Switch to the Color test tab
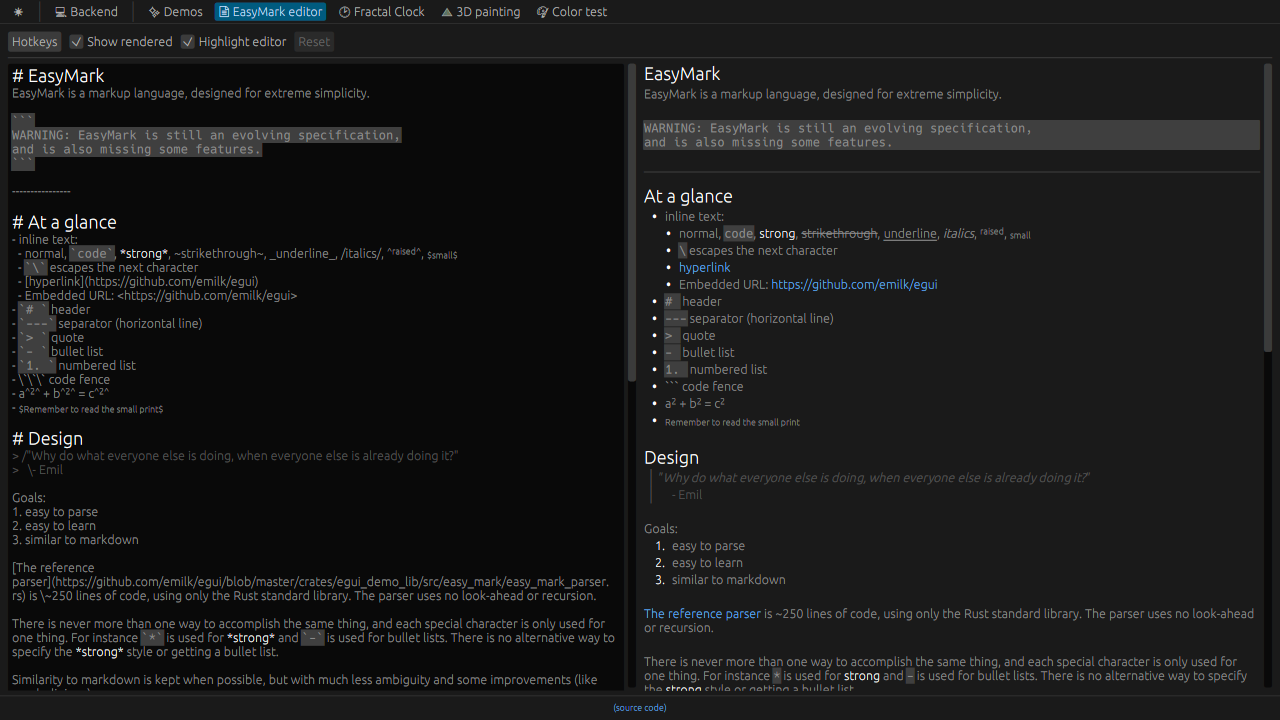 [x=571, y=12]
